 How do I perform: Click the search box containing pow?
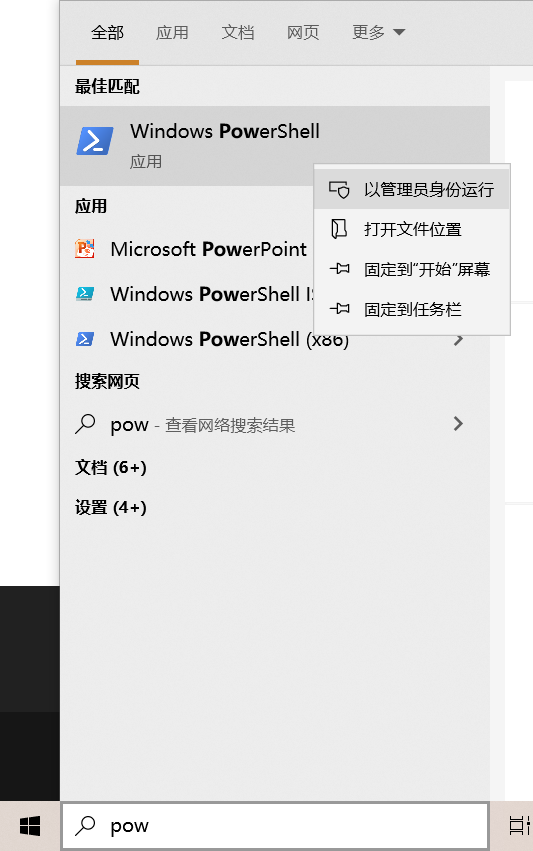pos(275,826)
